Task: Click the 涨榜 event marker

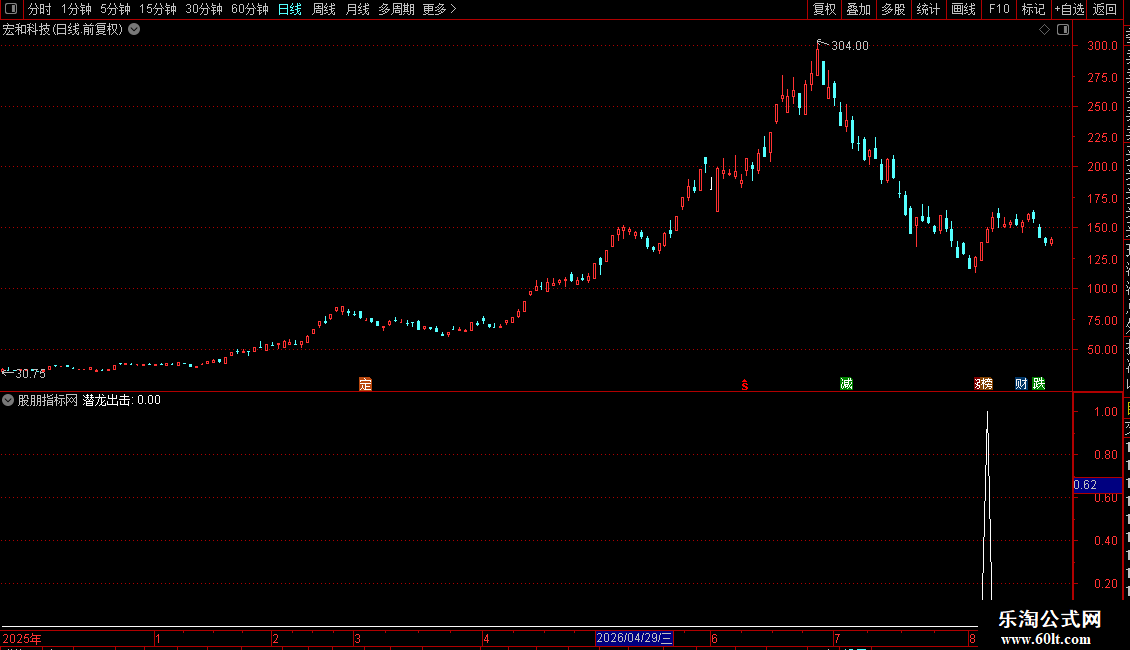Action: click(984, 383)
